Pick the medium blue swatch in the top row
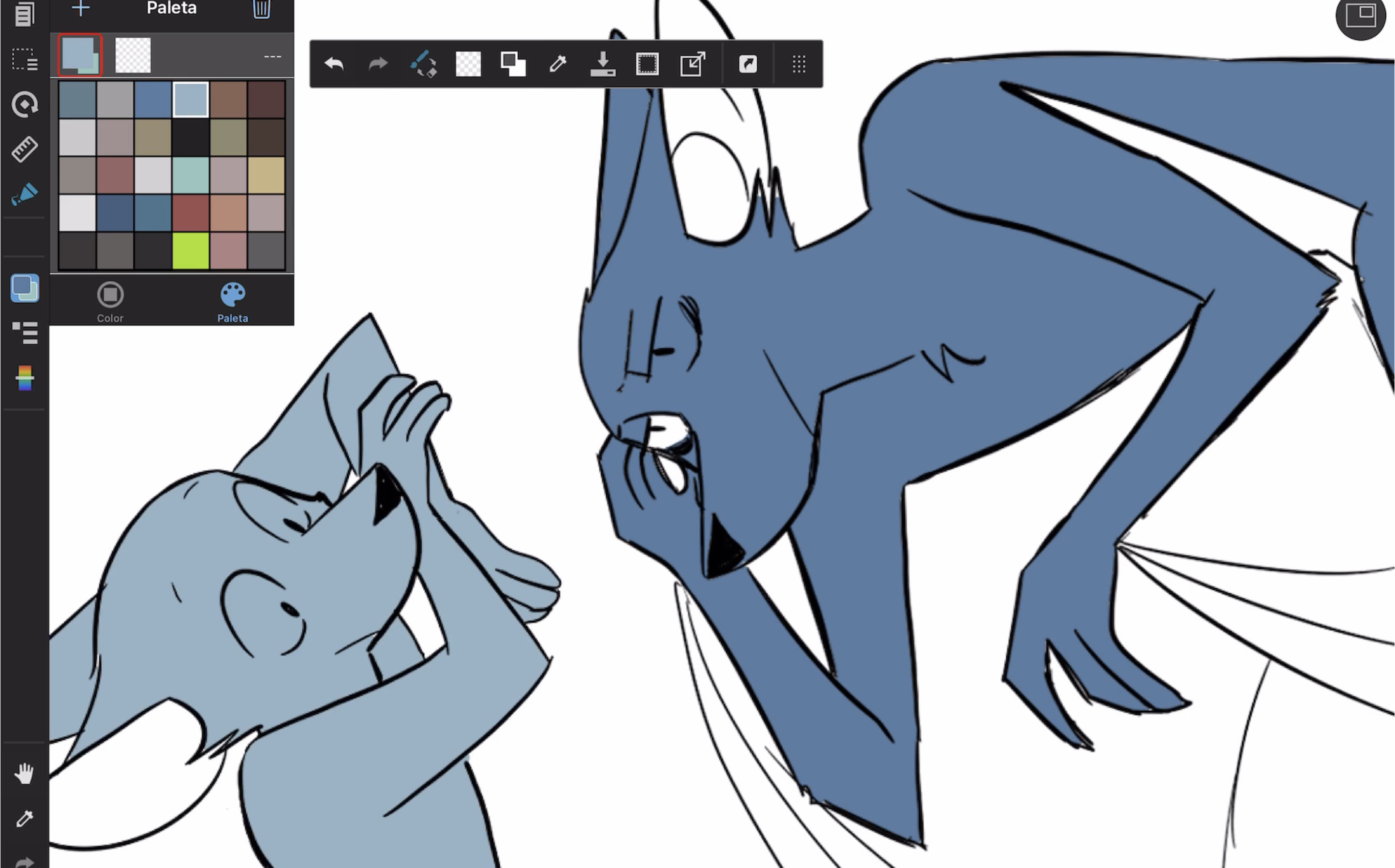1395x868 pixels. [x=153, y=100]
